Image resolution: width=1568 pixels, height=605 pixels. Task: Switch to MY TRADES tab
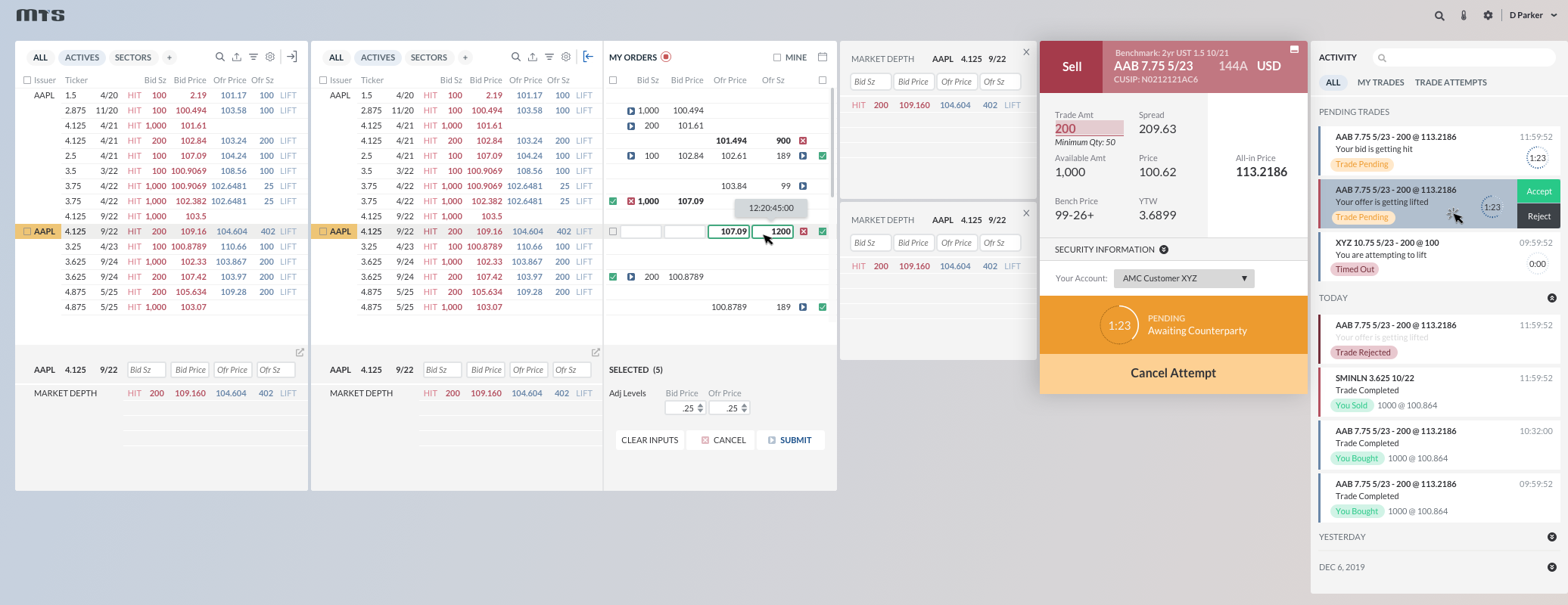pos(1380,82)
